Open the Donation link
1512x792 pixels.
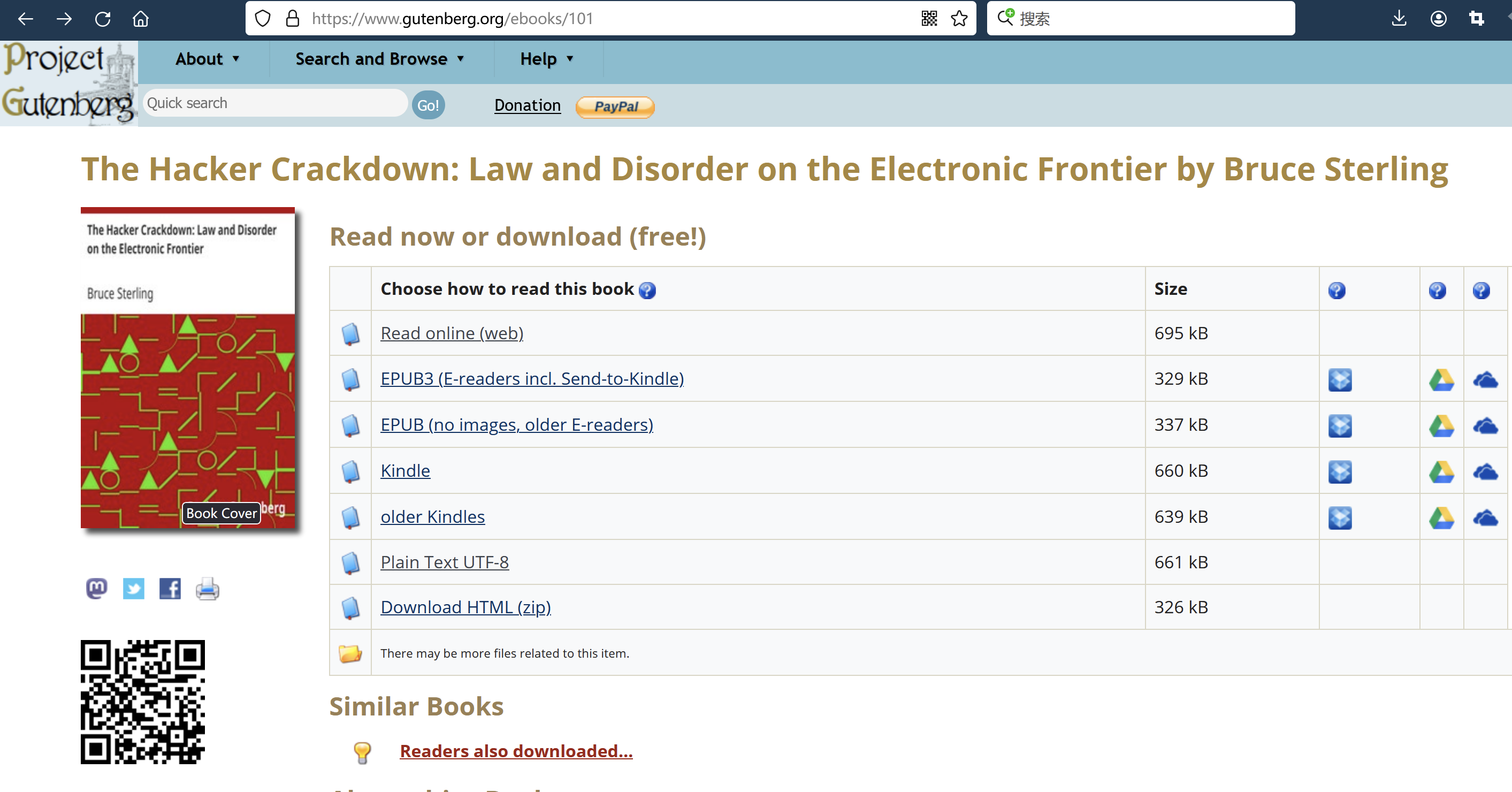pyautogui.click(x=527, y=105)
